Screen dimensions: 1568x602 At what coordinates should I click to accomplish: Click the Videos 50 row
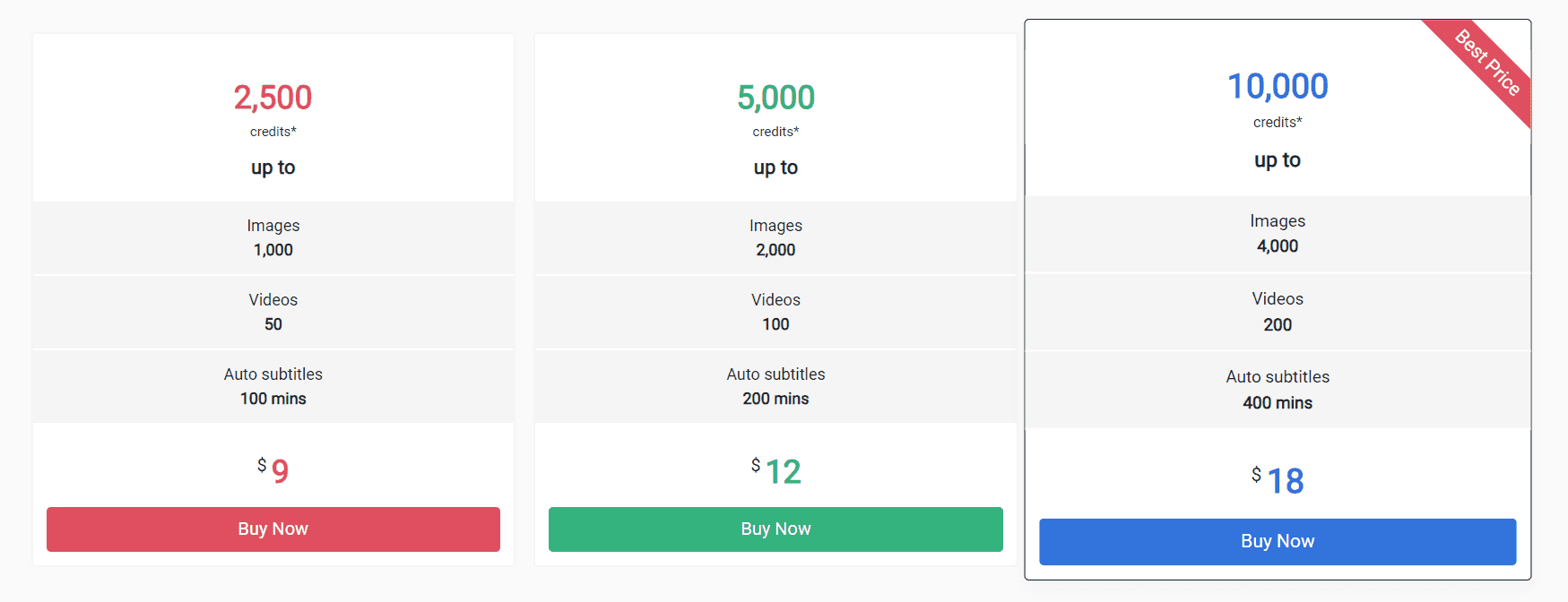tap(273, 313)
